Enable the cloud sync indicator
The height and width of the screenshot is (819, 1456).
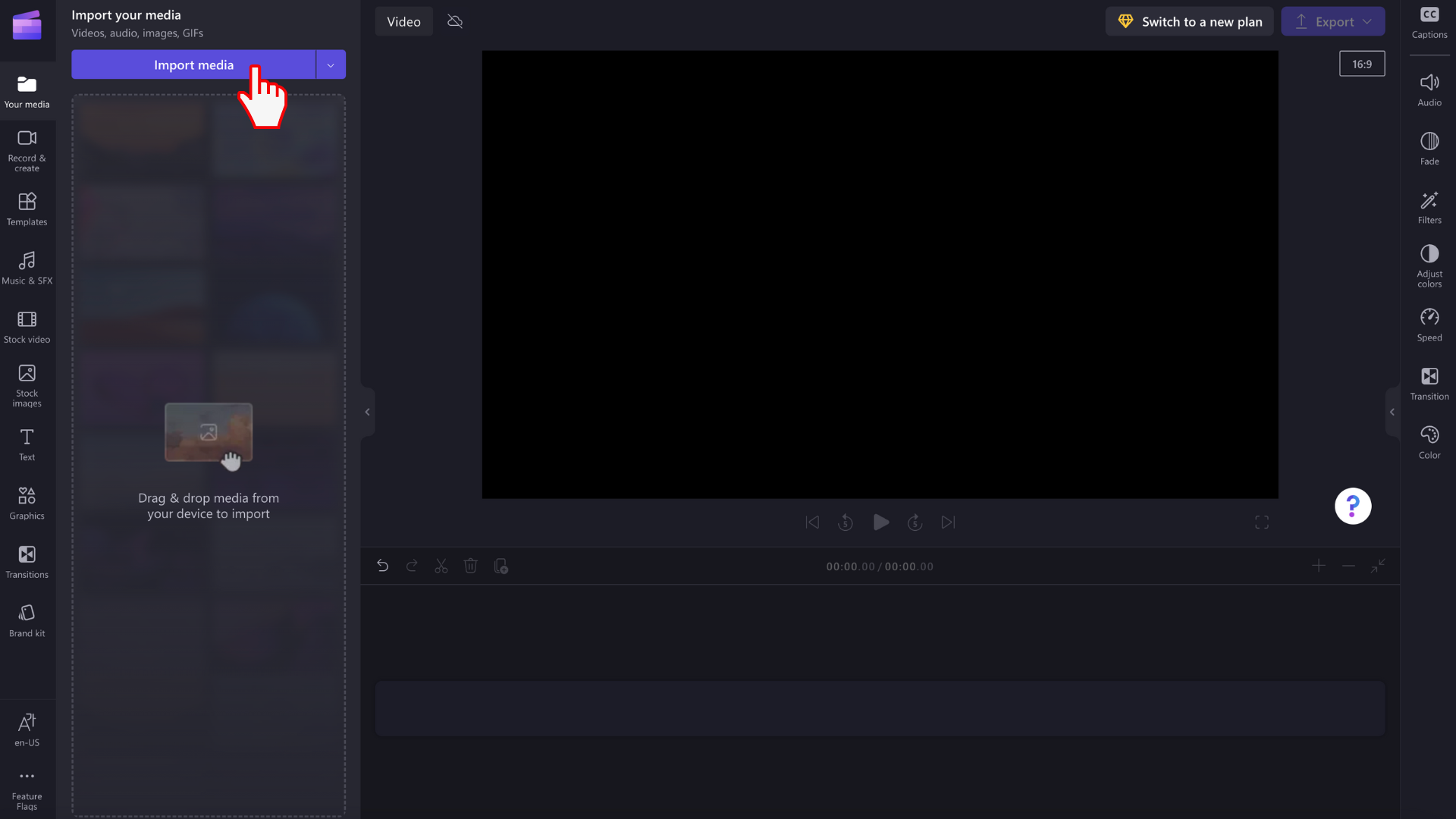click(455, 21)
